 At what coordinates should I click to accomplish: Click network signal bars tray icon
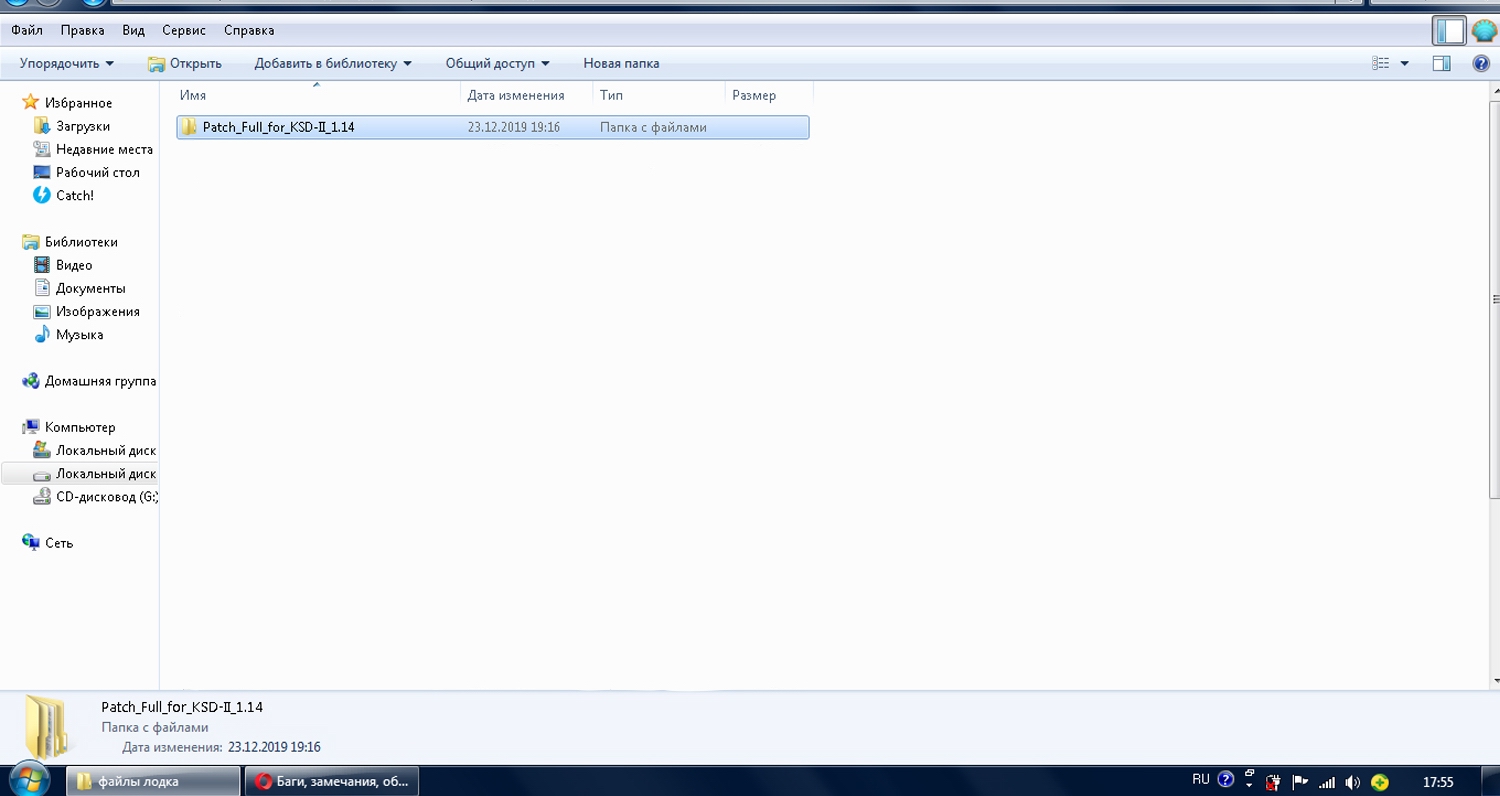point(1327,782)
